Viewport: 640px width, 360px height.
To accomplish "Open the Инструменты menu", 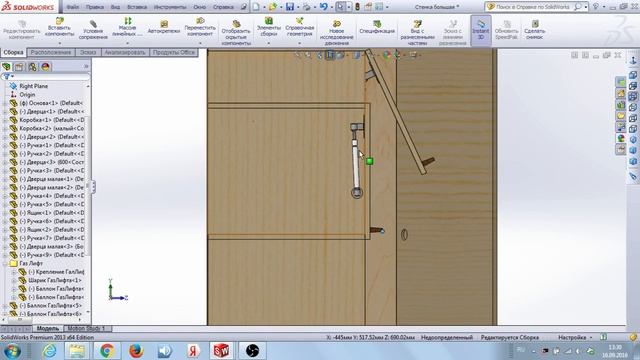I will click(x=170, y=7).
